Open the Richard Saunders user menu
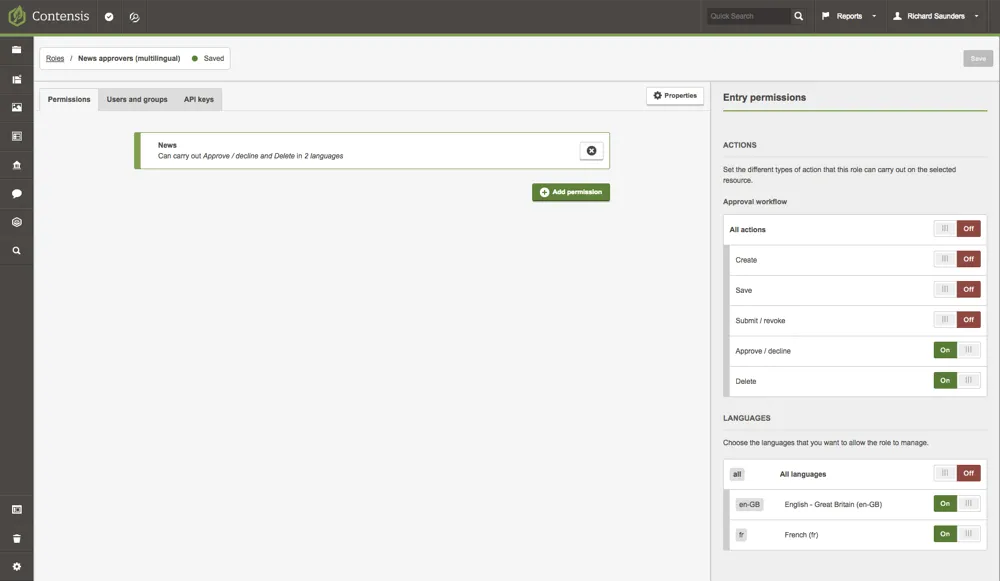Viewport: 1000px width, 581px height. click(x=936, y=16)
